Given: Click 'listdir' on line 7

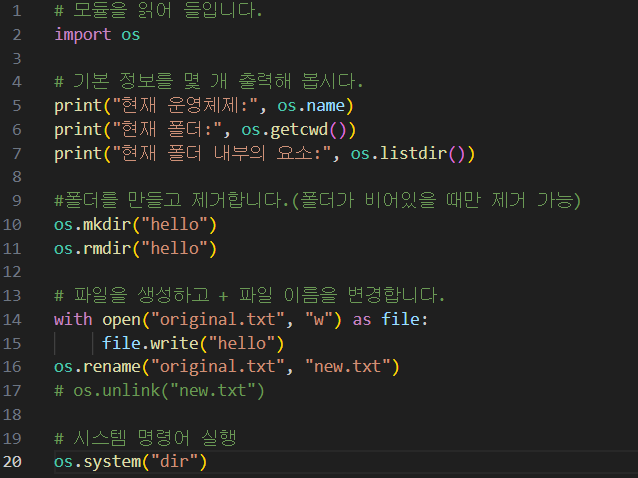Looking at the screenshot, I should 413,153.
